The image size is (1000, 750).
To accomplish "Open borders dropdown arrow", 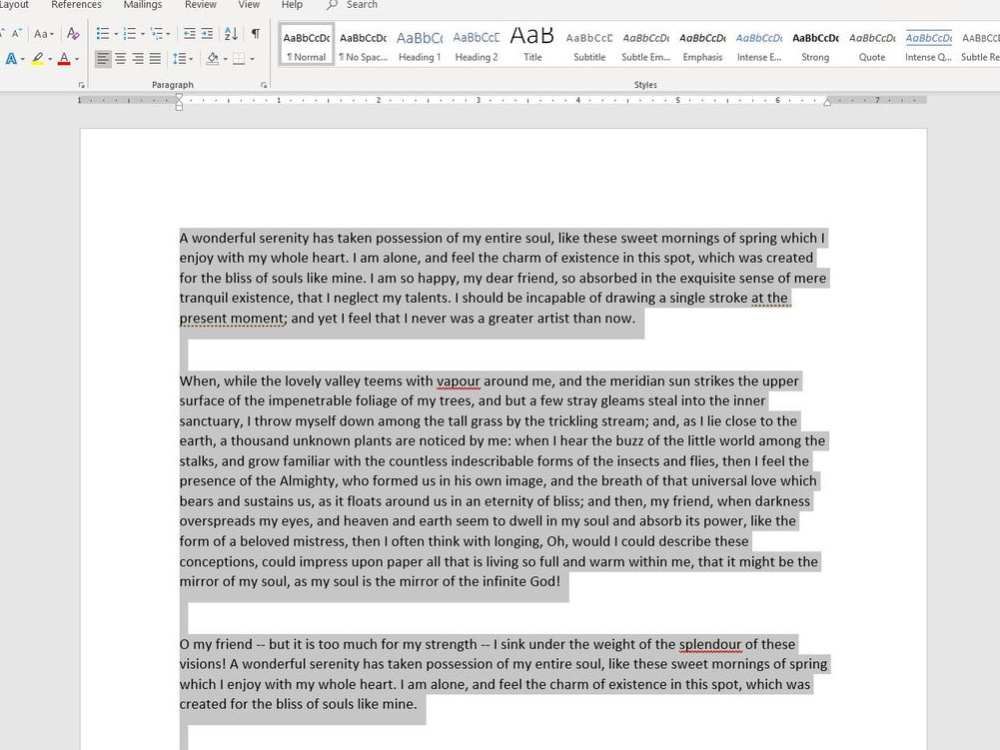I will [x=252, y=59].
